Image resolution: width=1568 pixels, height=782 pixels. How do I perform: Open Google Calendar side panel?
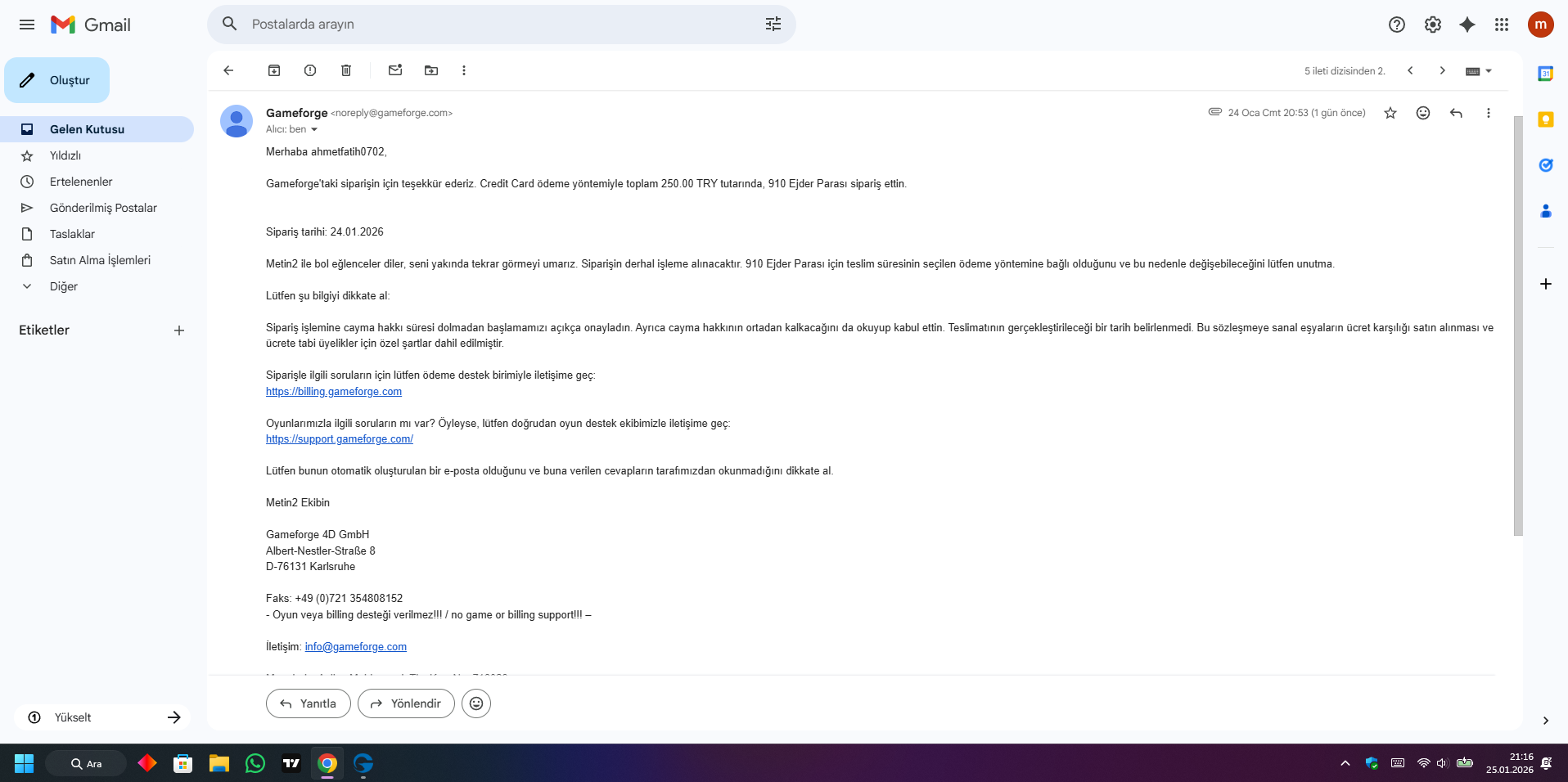[1546, 74]
